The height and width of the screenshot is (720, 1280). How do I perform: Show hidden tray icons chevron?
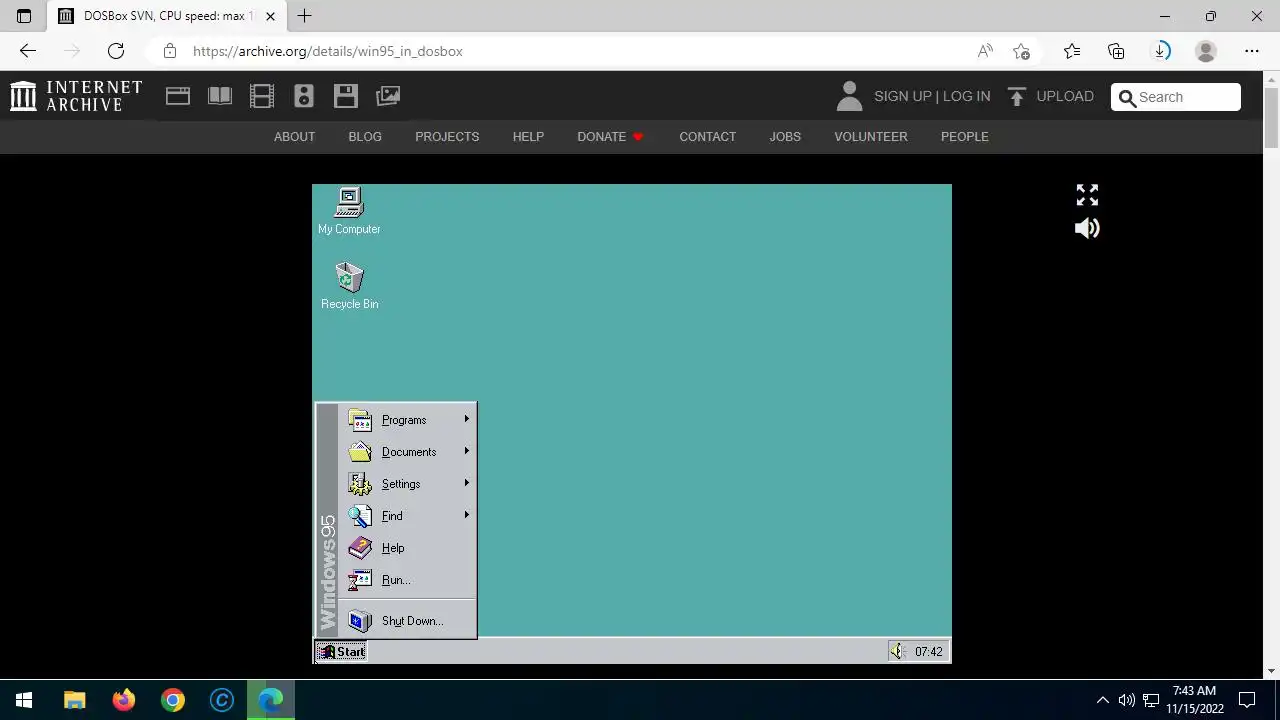coord(1102,700)
